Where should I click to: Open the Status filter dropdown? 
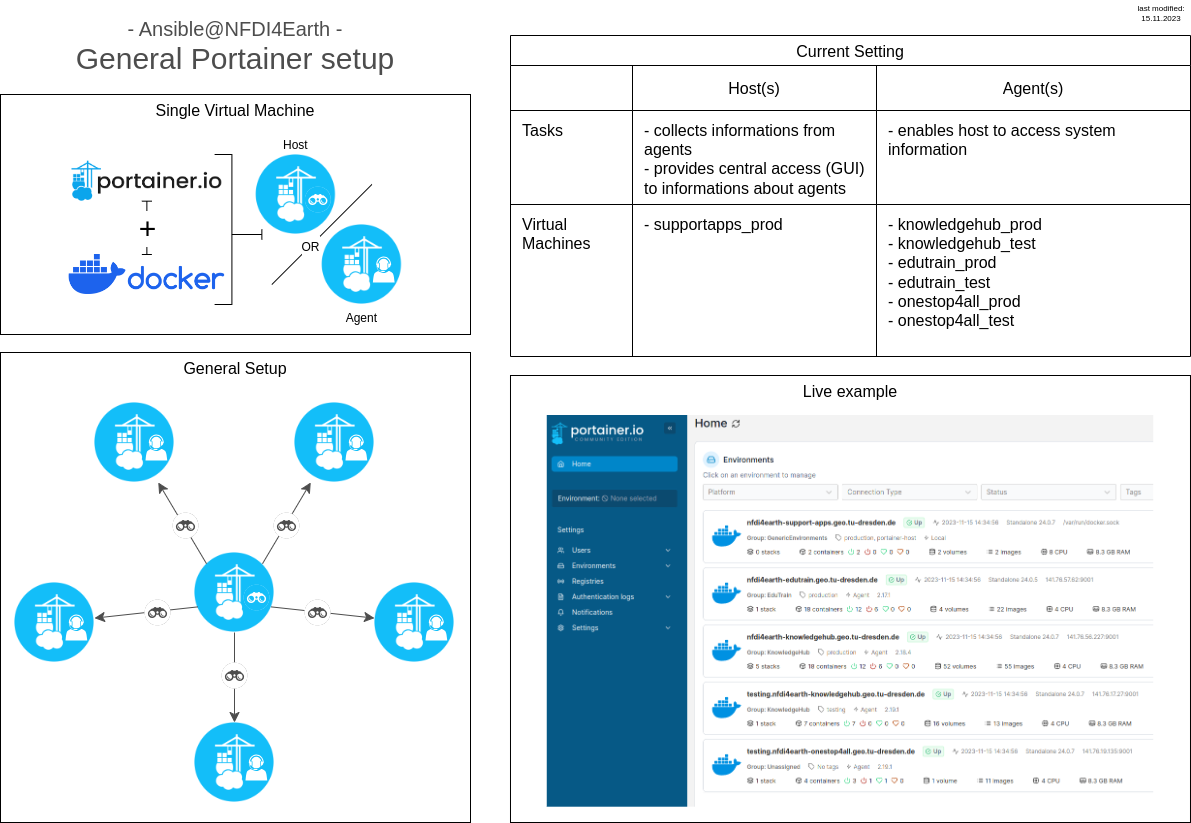[x=1048, y=492]
